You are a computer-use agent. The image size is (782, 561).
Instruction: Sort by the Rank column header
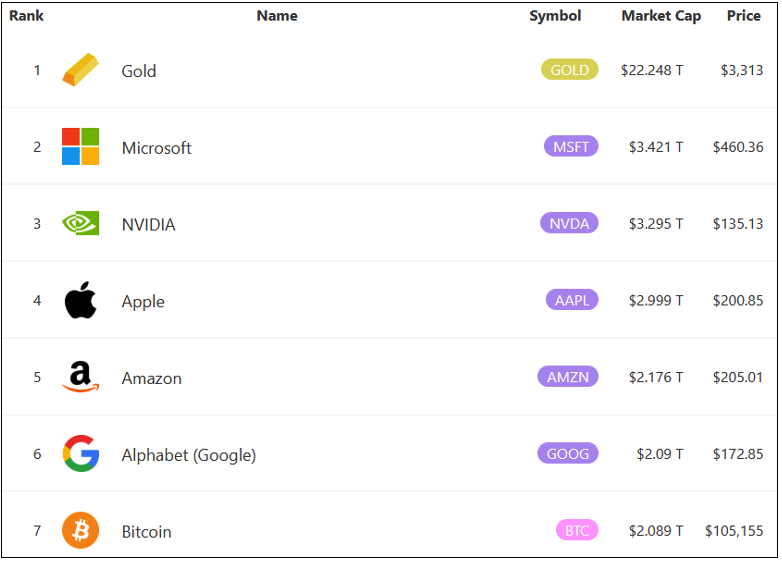[27, 16]
